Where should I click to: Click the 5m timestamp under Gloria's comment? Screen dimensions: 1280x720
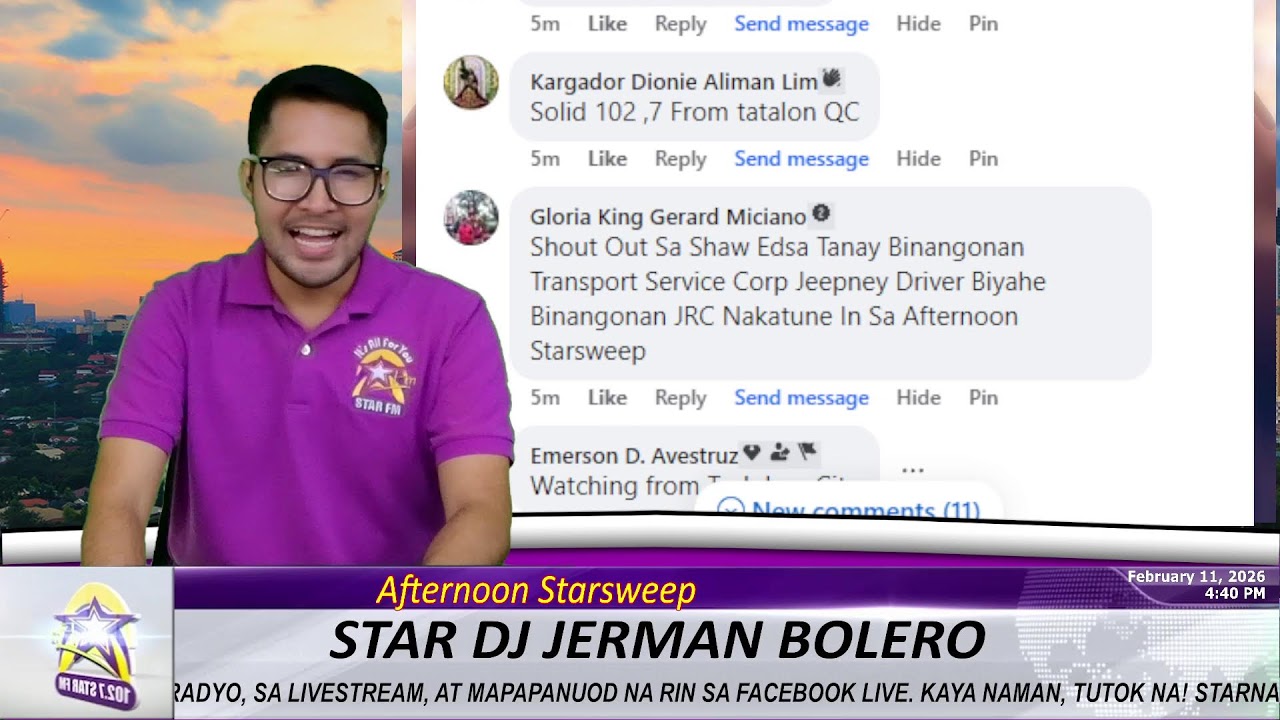point(545,397)
